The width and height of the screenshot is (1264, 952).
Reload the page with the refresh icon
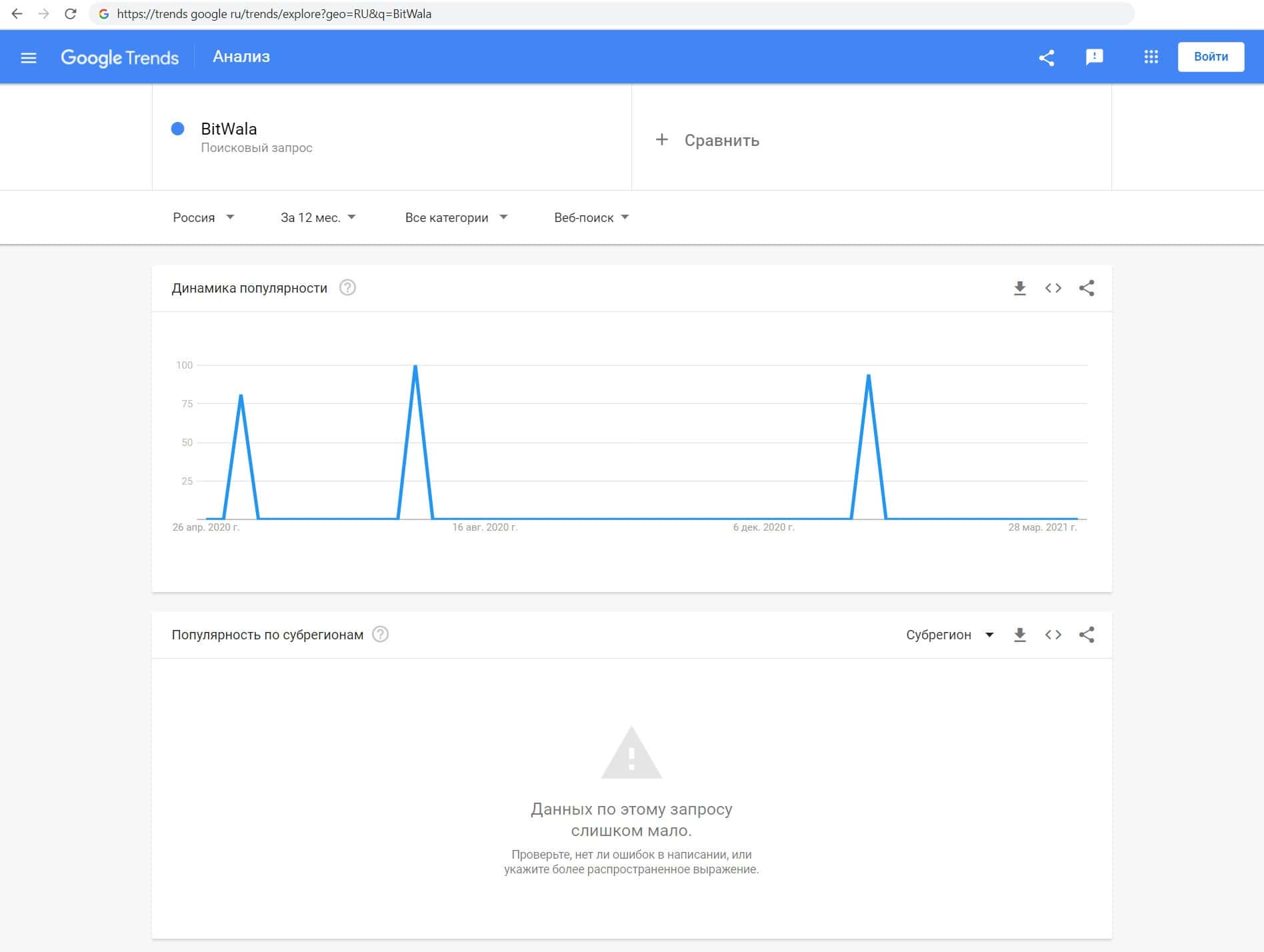point(70,13)
